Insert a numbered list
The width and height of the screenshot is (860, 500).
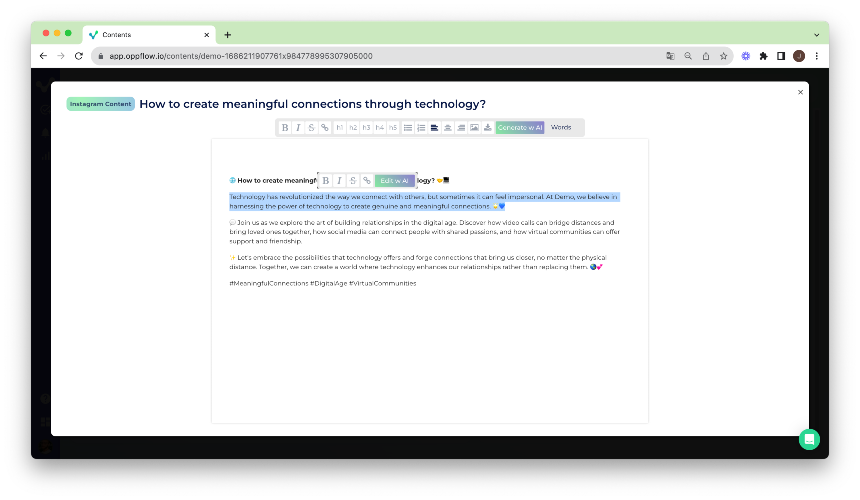421,128
